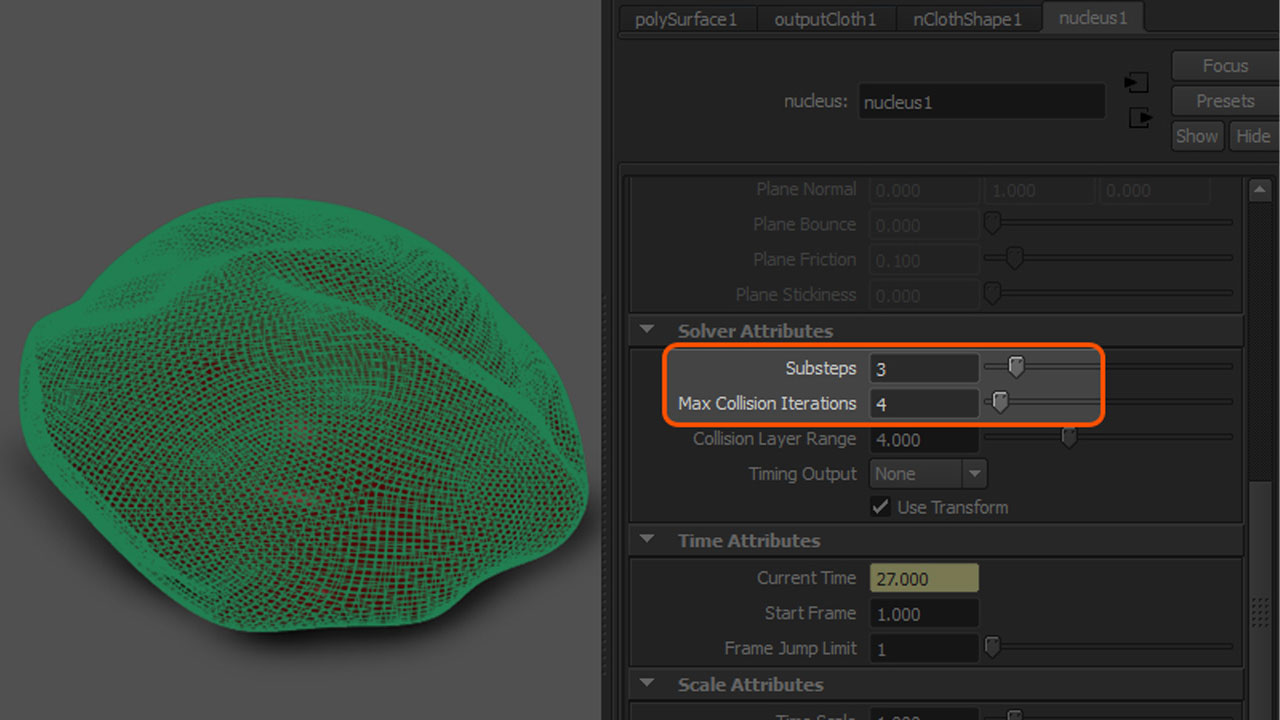Viewport: 1280px width, 720px height.
Task: Click the Show button
Action: click(1197, 135)
